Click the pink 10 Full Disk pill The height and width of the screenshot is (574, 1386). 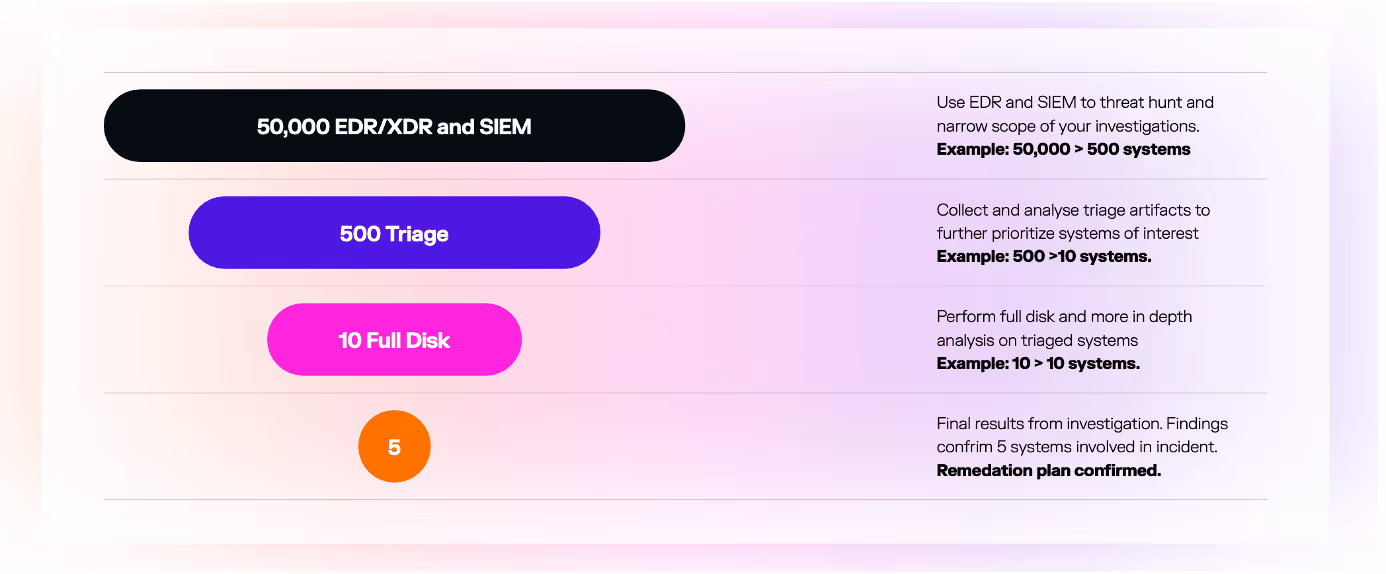394,340
